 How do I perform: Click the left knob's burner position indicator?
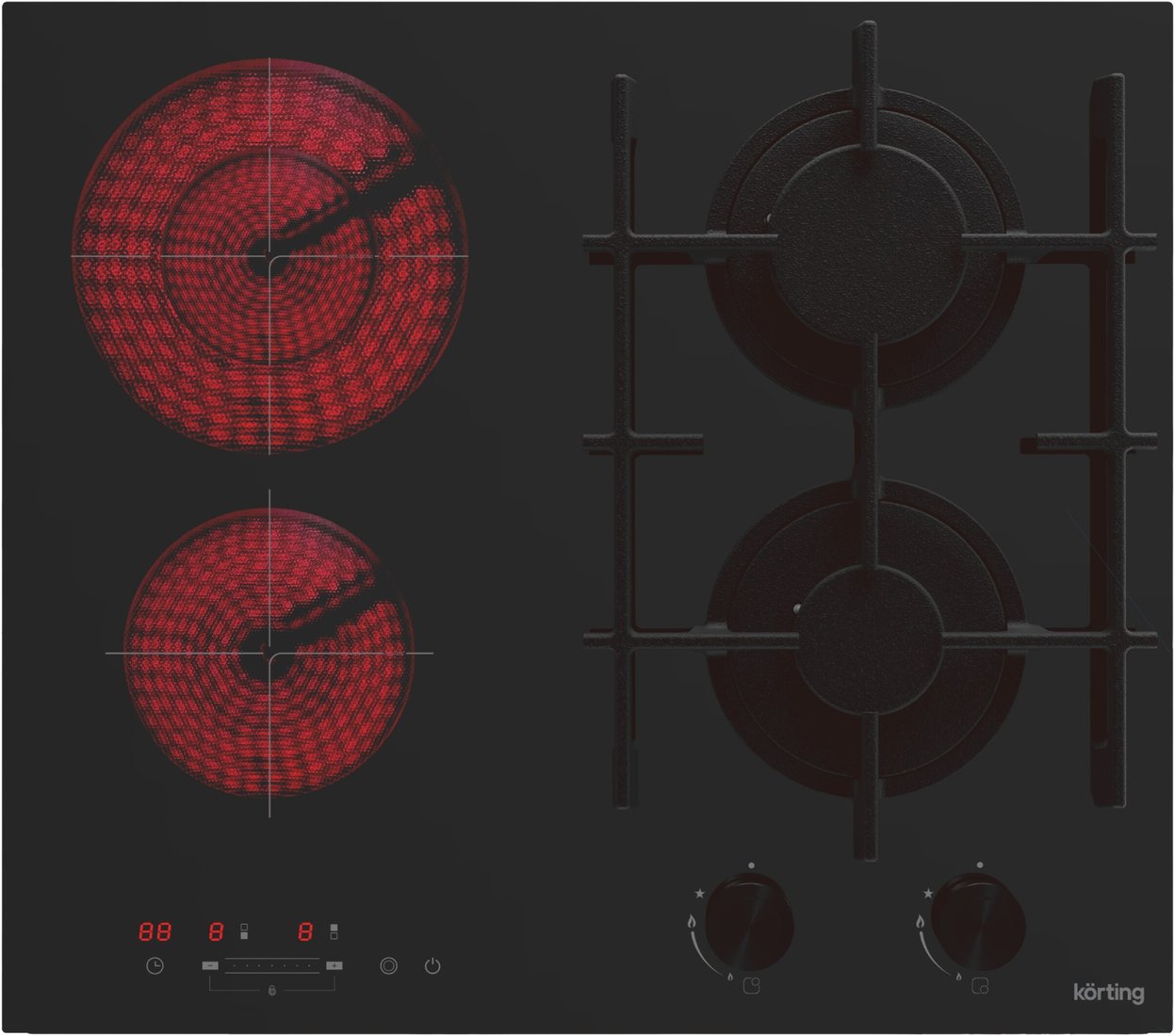[751, 987]
